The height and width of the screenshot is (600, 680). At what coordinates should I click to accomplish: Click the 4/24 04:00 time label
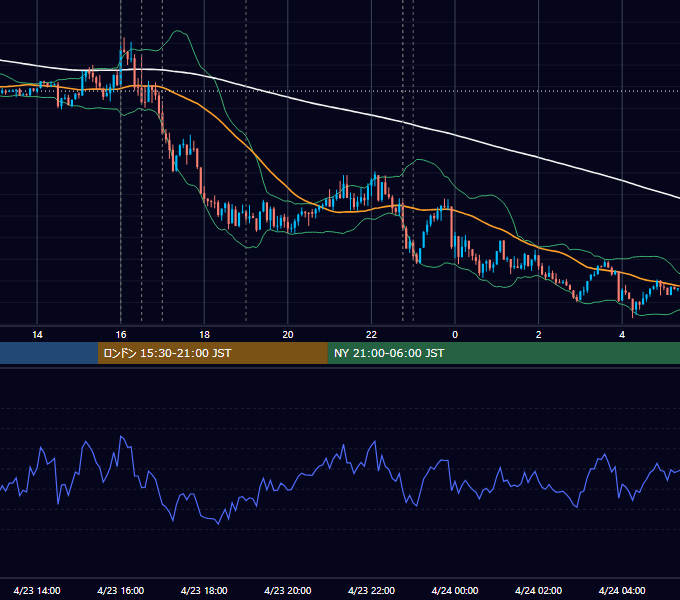[622, 590]
